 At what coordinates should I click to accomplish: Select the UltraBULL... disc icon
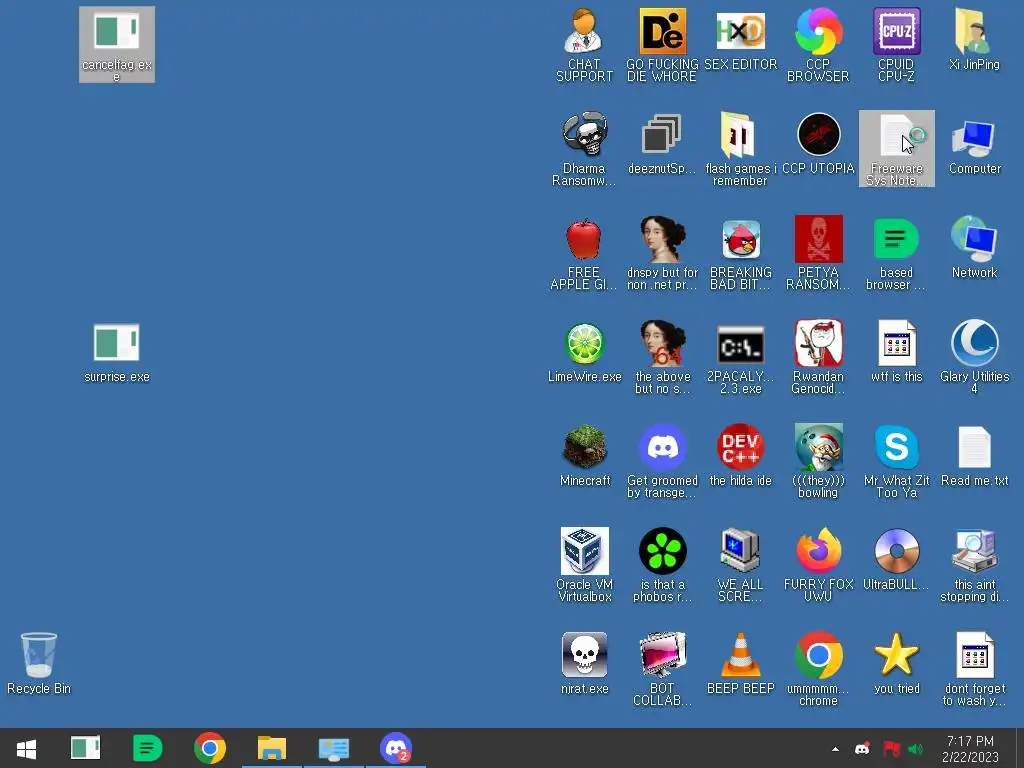[897, 559]
